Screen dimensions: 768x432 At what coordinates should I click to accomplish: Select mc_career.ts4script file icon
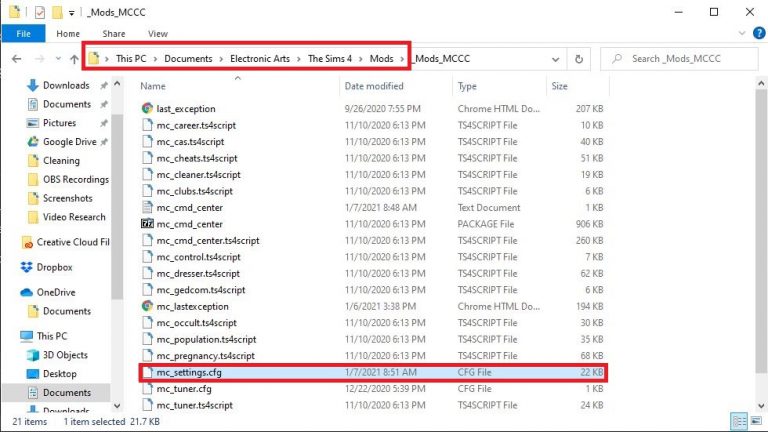147,125
